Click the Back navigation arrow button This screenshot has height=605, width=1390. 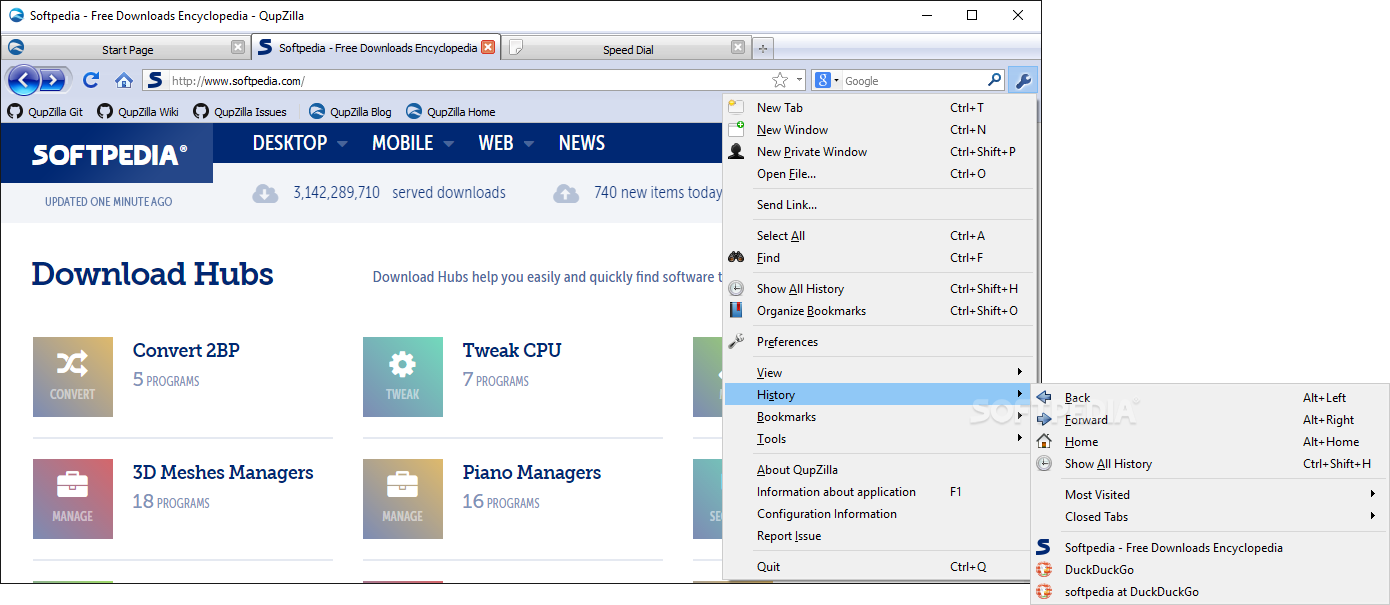point(23,80)
